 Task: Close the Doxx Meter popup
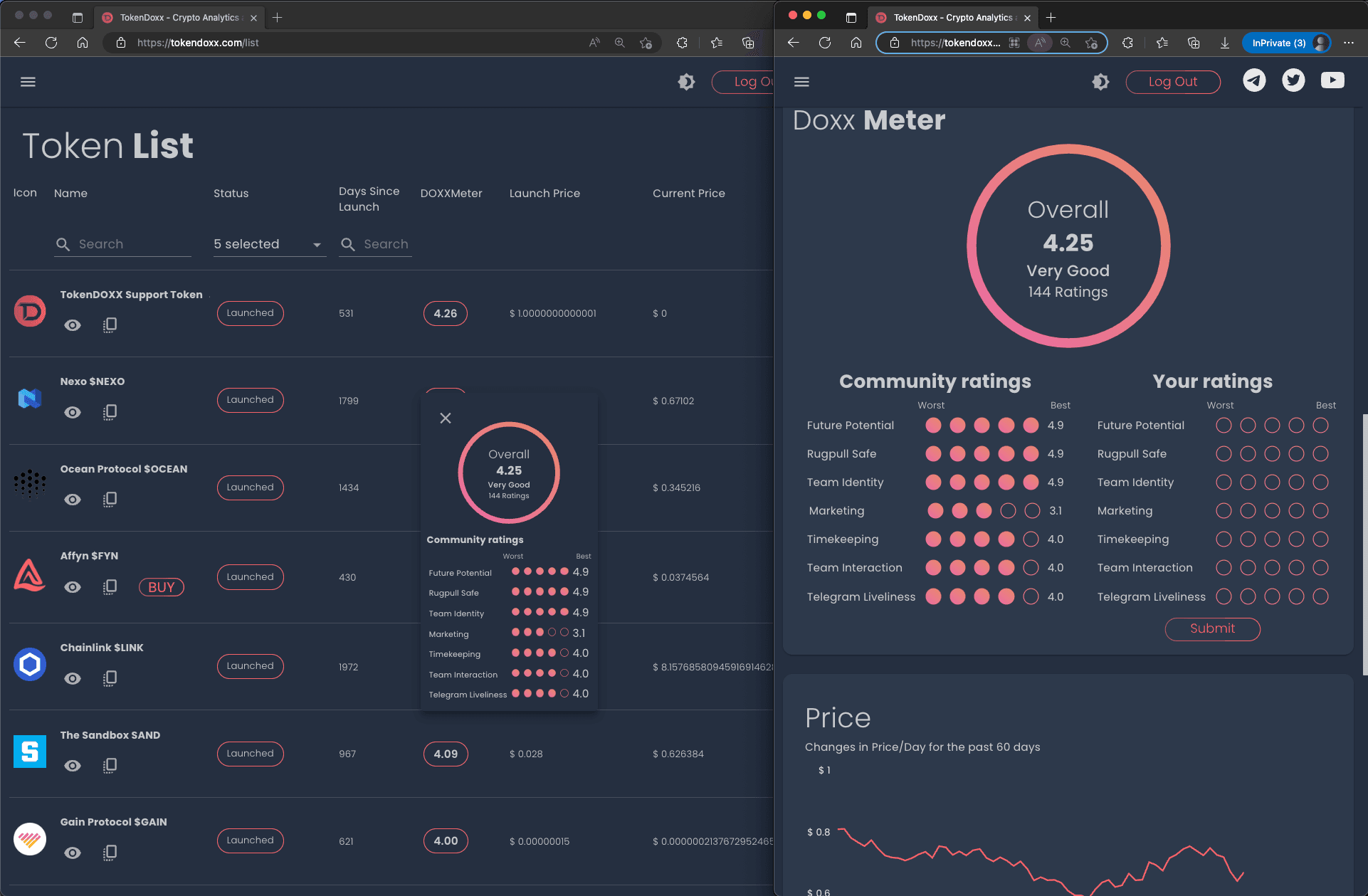(446, 418)
